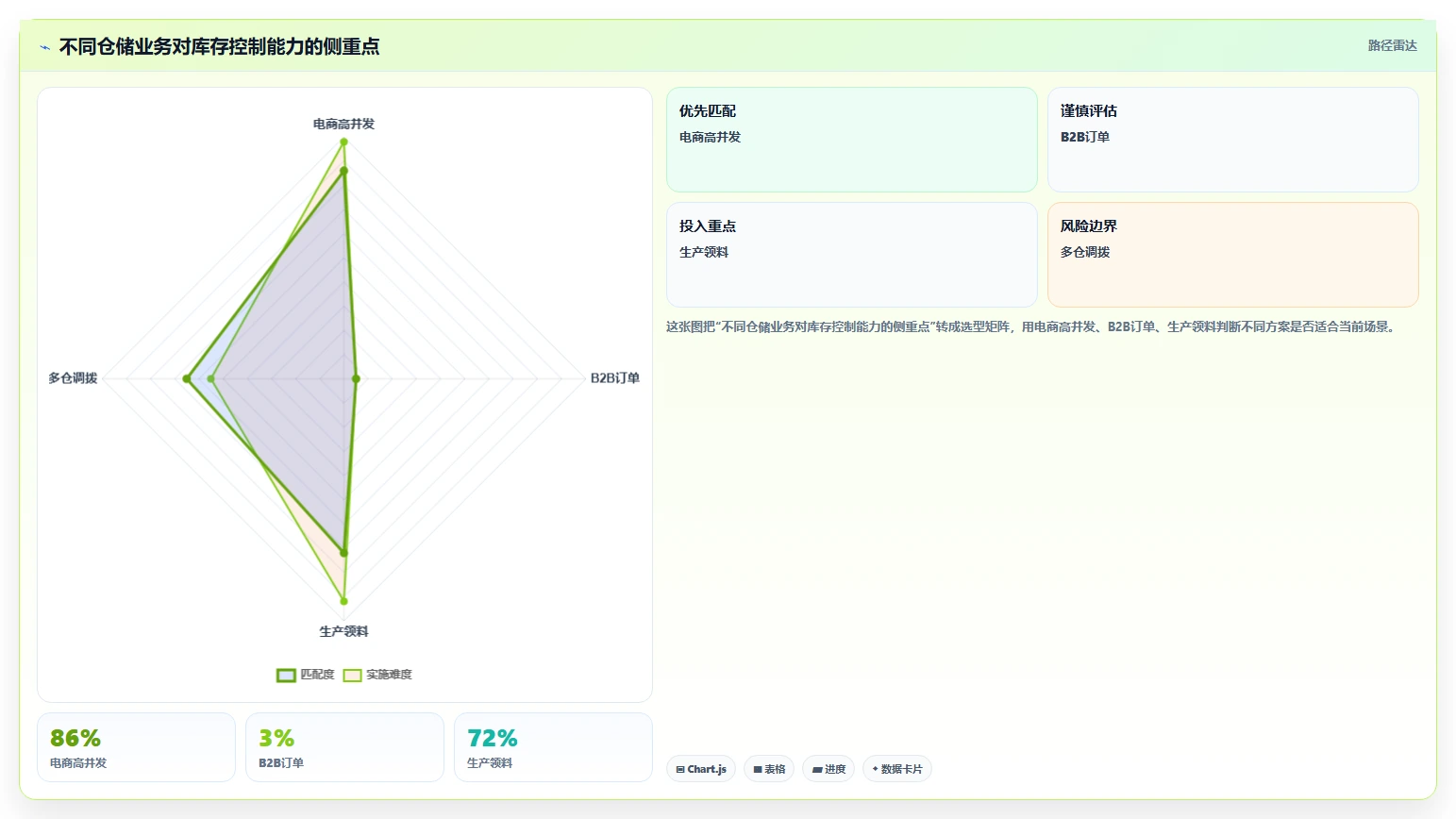Click 多仓调拨 text in 风险边界 card

(x=1085, y=252)
